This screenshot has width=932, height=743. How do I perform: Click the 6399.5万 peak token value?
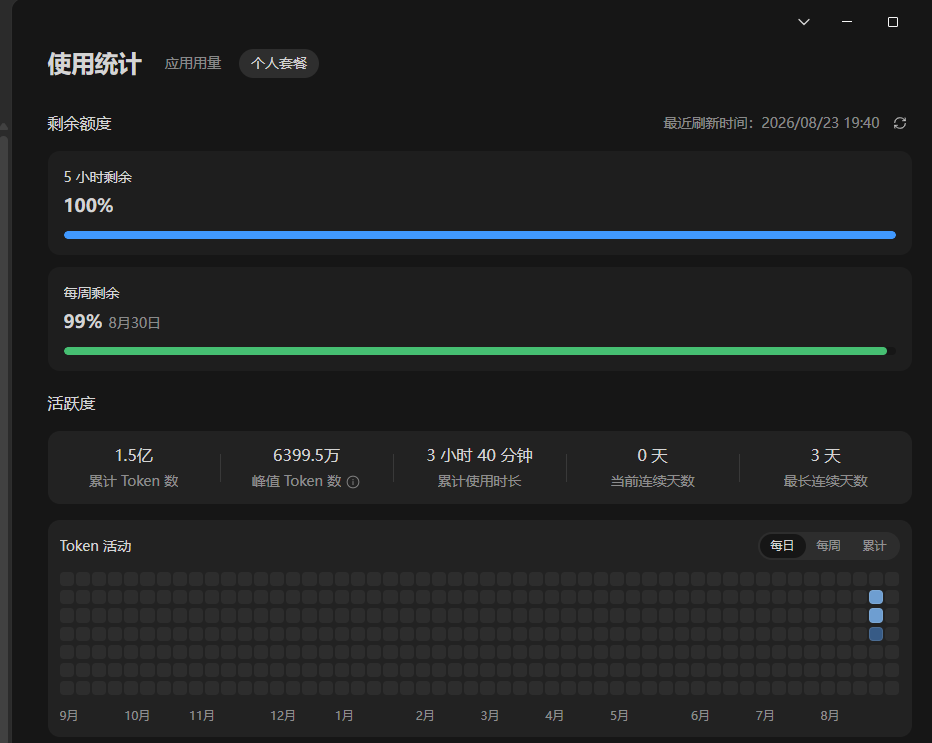coord(306,456)
